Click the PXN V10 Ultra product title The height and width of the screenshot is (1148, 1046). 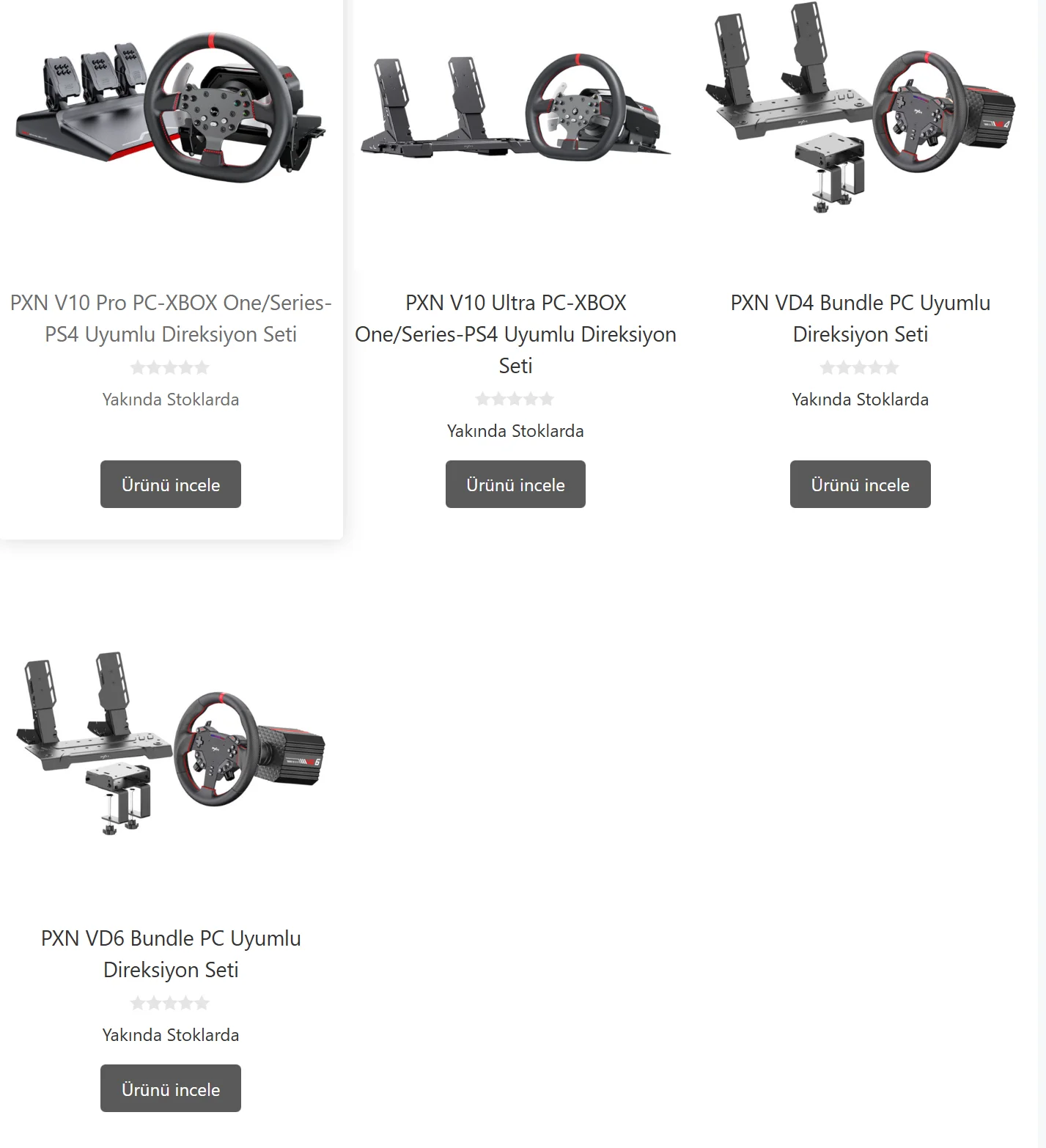[515, 334]
